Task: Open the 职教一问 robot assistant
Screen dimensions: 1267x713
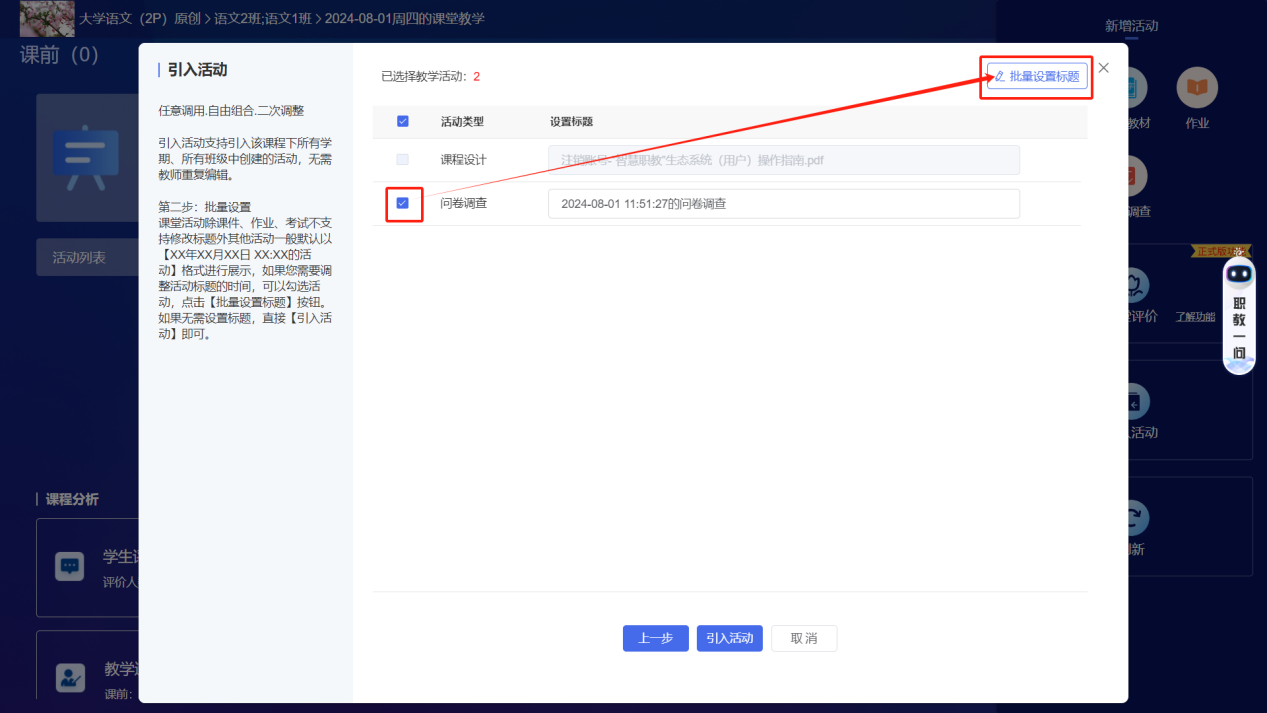Action: [x=1239, y=316]
